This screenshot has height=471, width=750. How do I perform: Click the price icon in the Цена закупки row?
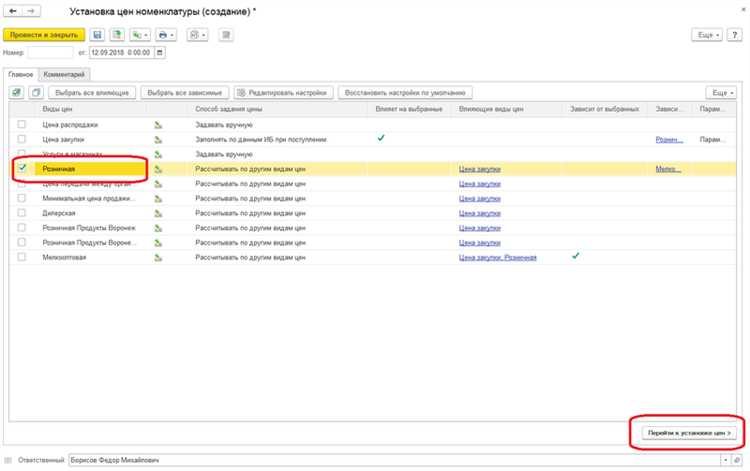(158, 140)
